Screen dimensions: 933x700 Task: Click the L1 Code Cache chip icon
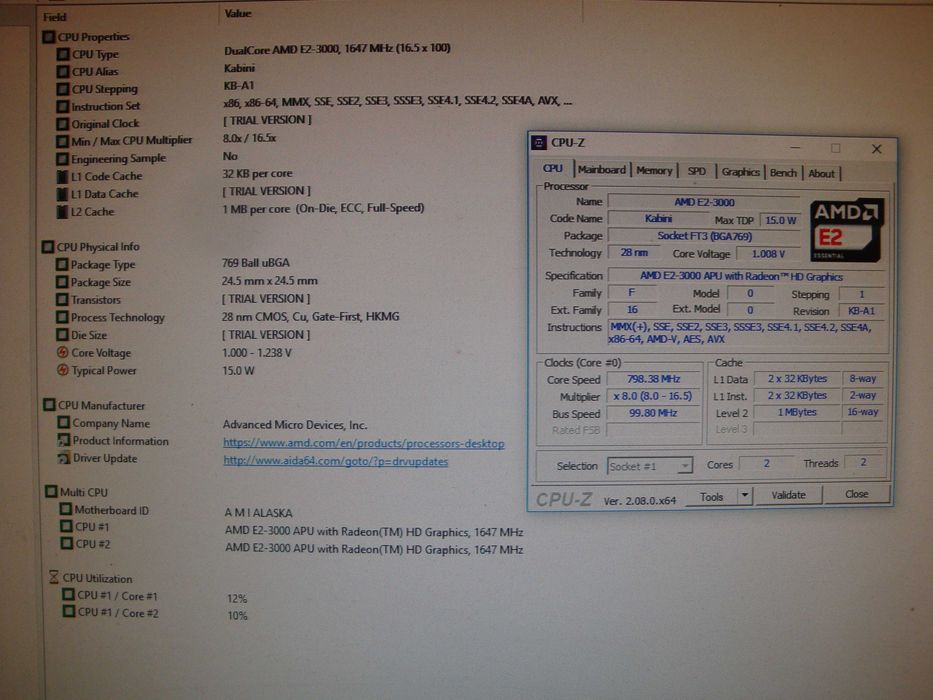coord(62,177)
